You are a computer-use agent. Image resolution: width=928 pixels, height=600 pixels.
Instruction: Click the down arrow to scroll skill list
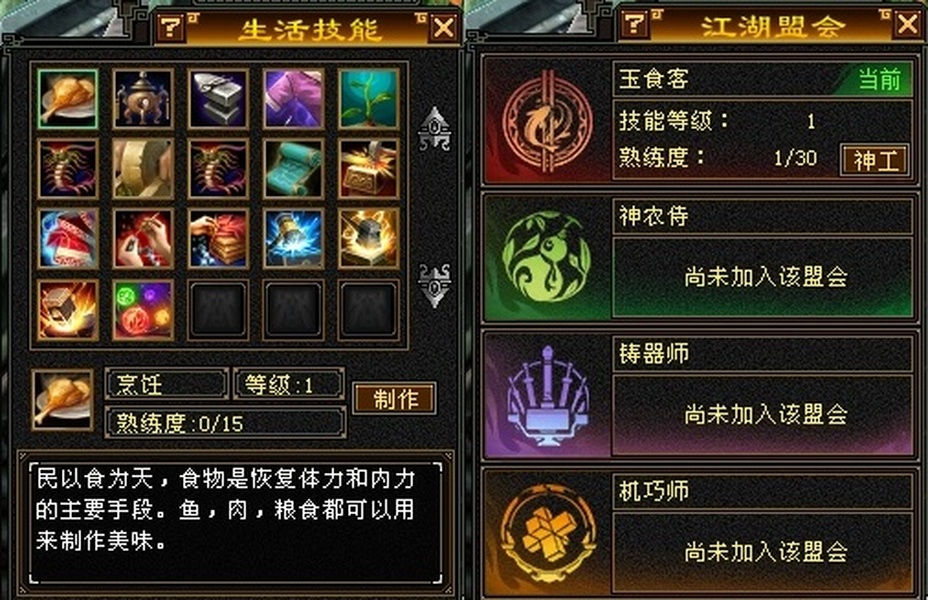pyautogui.click(x=434, y=285)
